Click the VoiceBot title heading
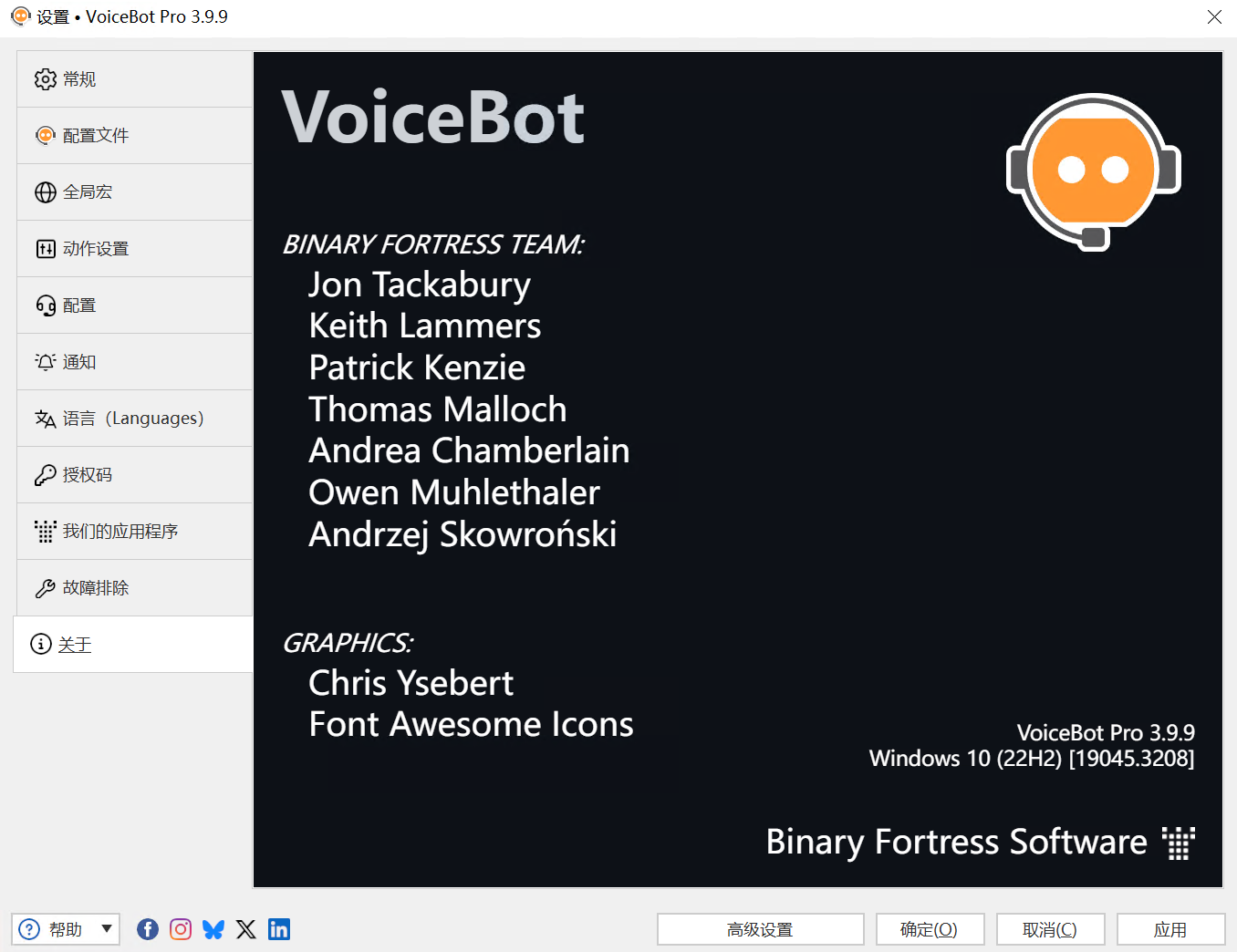 coord(433,118)
